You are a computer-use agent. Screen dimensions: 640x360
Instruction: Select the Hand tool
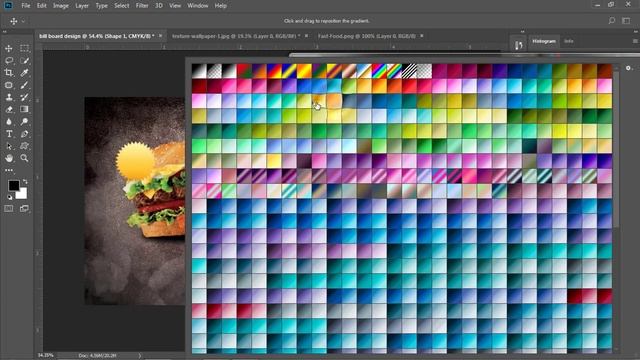point(9,158)
